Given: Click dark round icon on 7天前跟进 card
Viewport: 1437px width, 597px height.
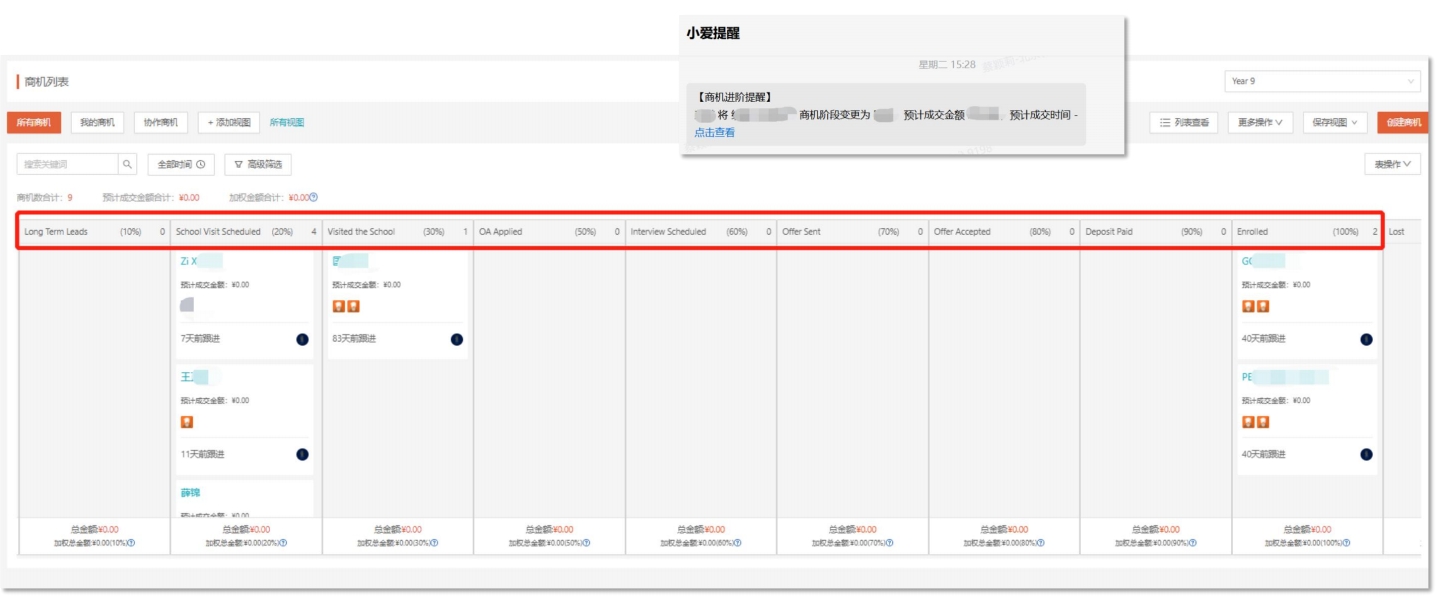Looking at the screenshot, I should click(x=302, y=339).
